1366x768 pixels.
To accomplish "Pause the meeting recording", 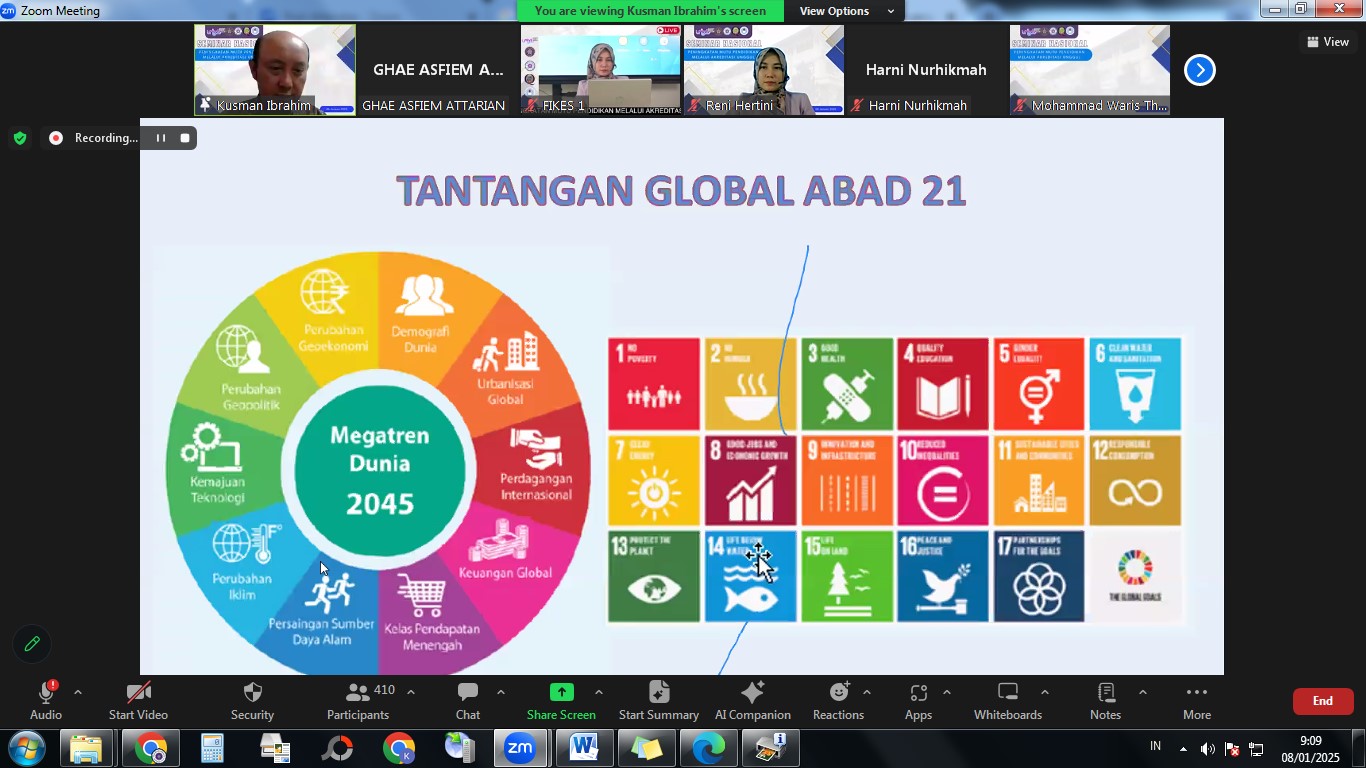I will pos(161,138).
